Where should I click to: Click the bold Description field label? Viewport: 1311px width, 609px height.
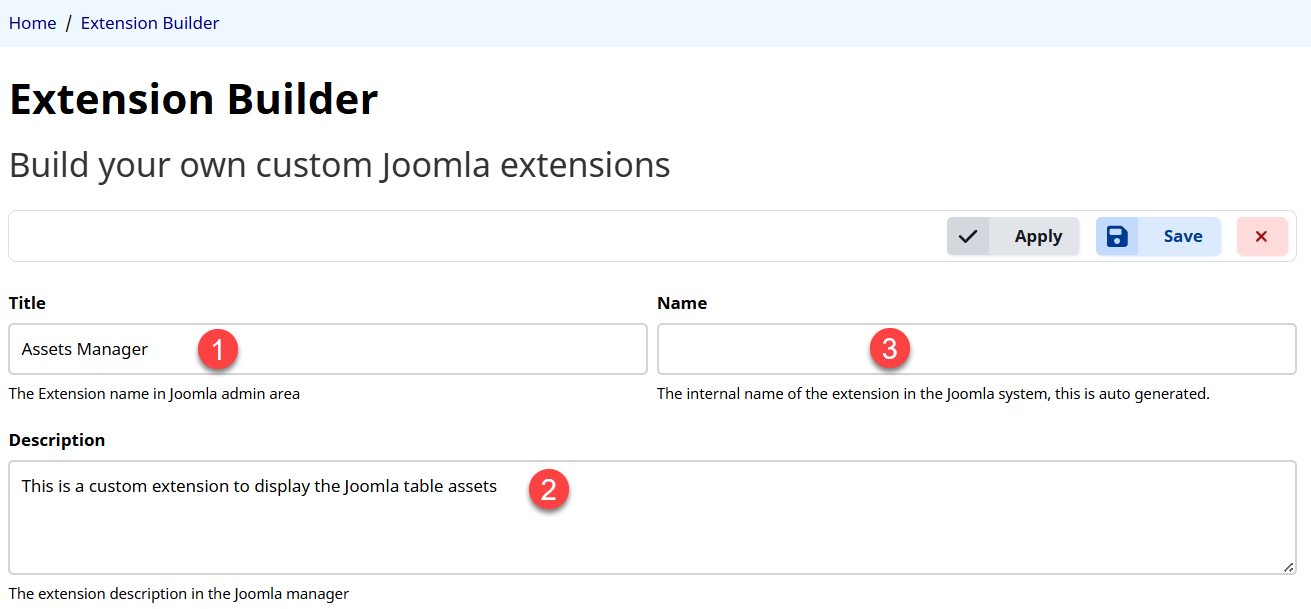click(x=57, y=440)
